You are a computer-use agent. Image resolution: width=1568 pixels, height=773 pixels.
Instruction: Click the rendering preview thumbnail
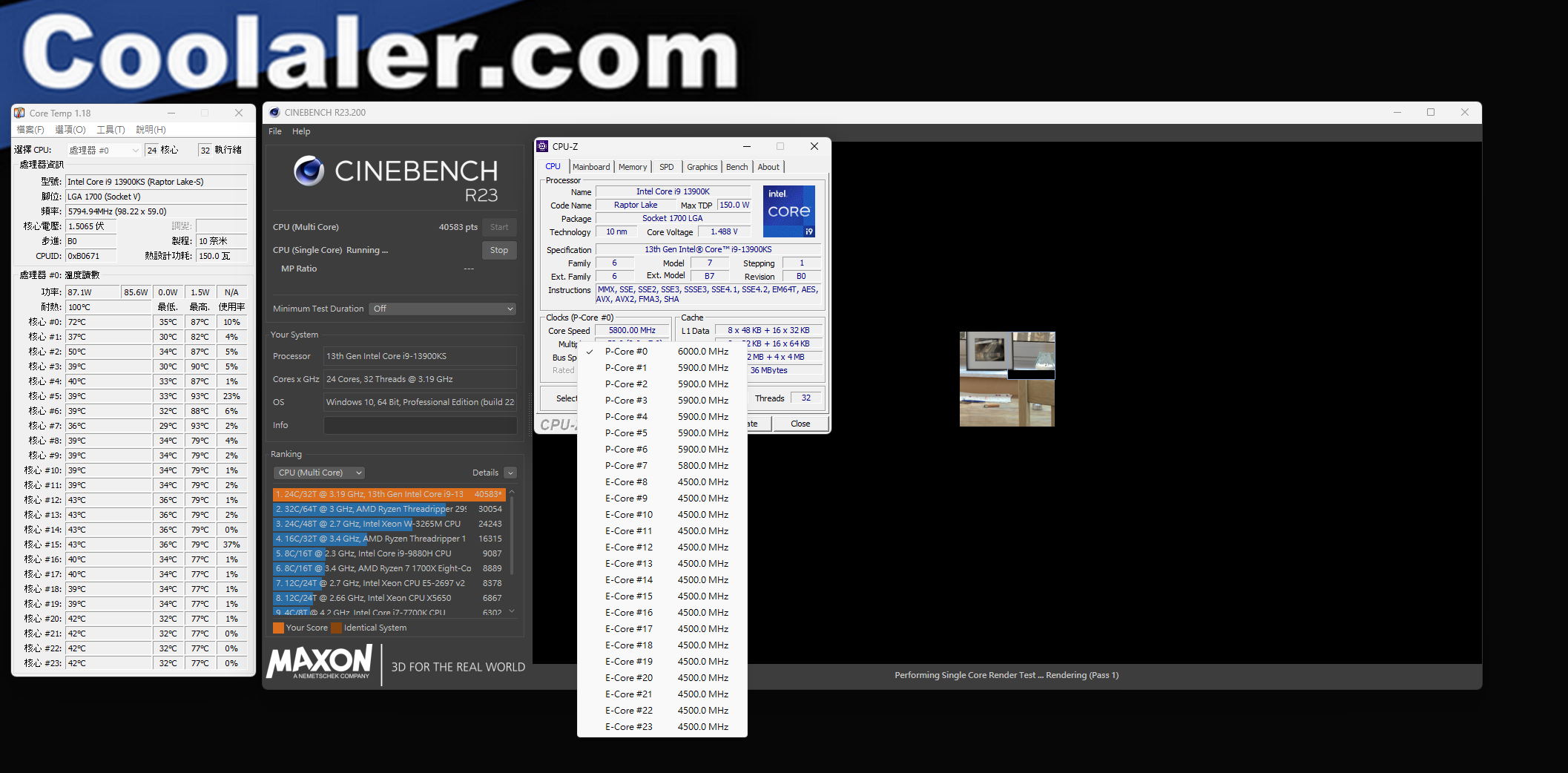(1007, 379)
